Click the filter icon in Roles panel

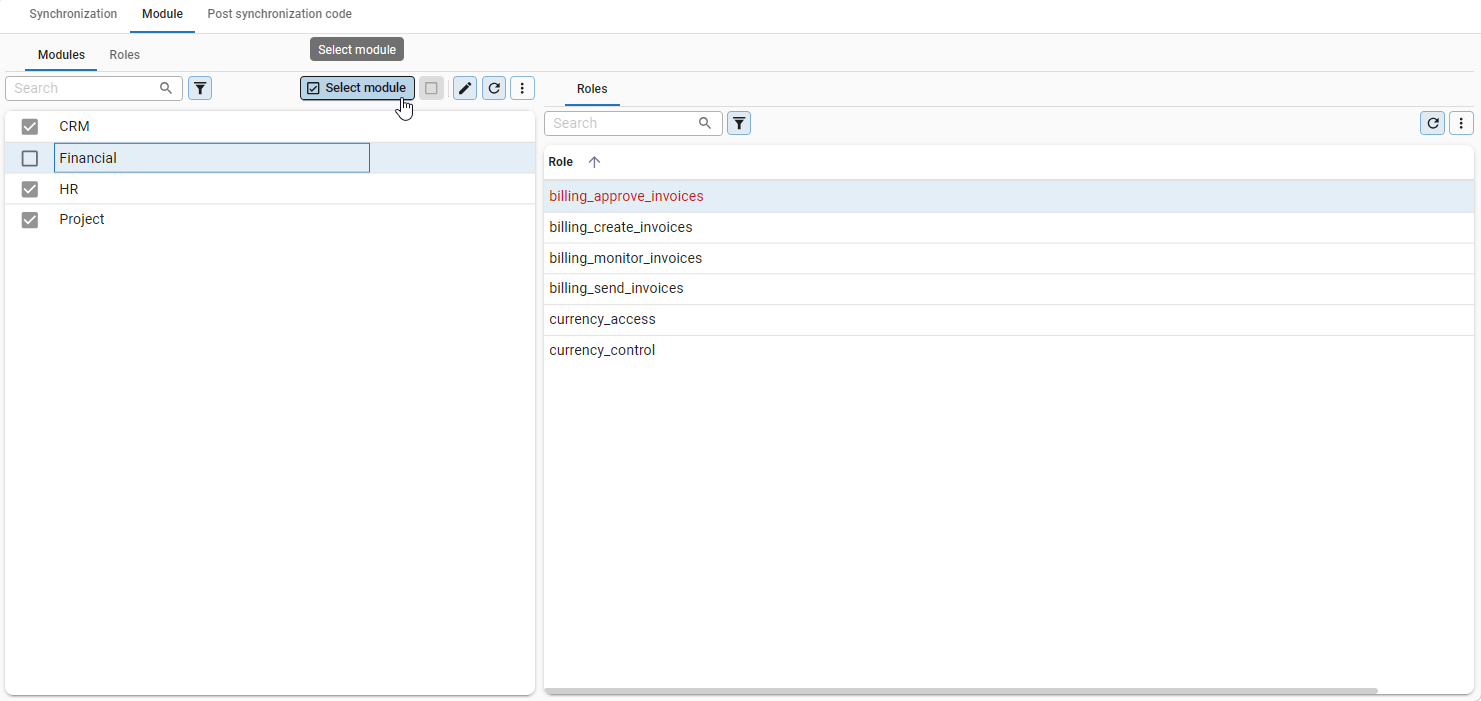[x=738, y=123]
